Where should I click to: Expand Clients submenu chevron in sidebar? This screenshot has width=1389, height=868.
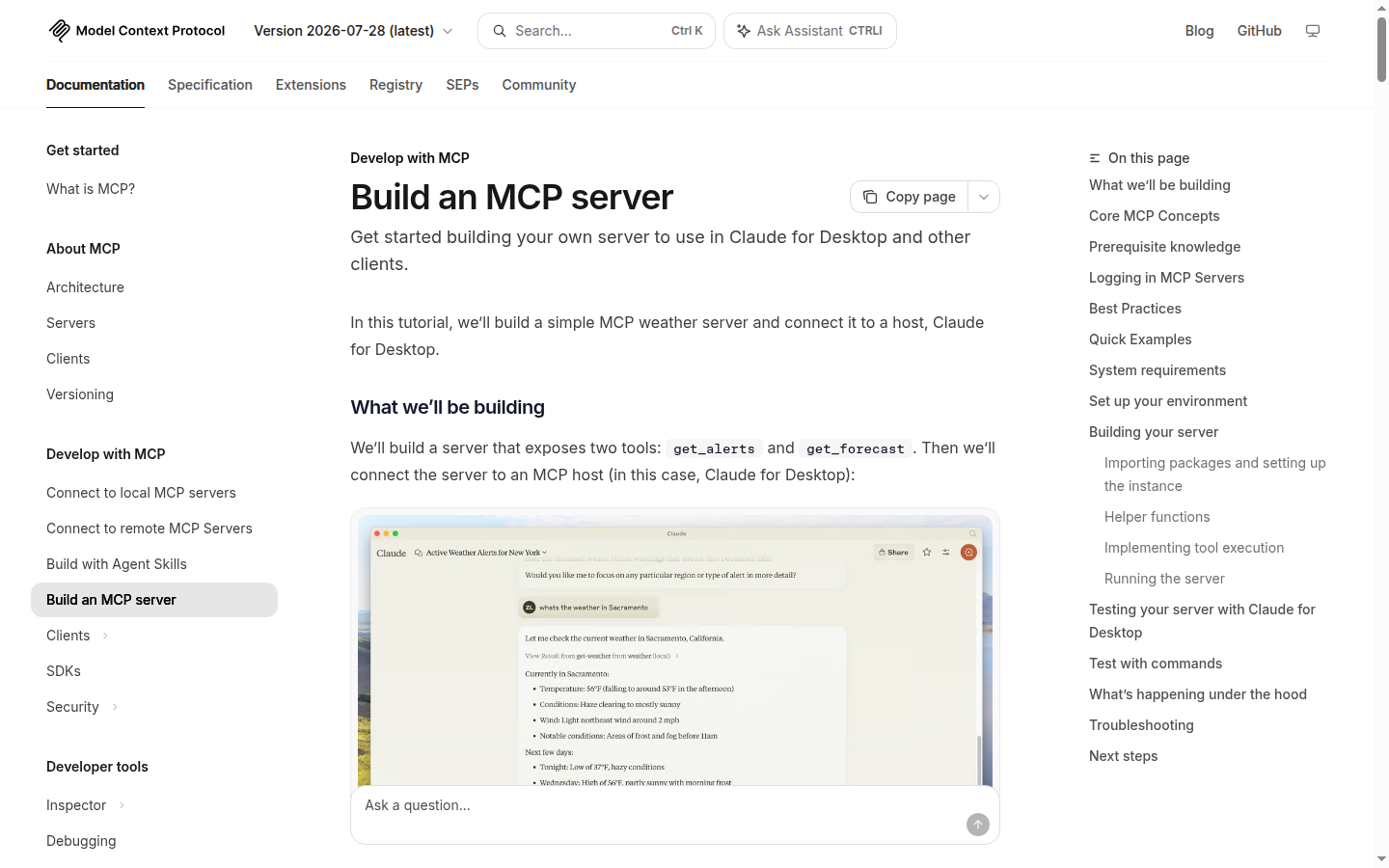pyautogui.click(x=105, y=636)
